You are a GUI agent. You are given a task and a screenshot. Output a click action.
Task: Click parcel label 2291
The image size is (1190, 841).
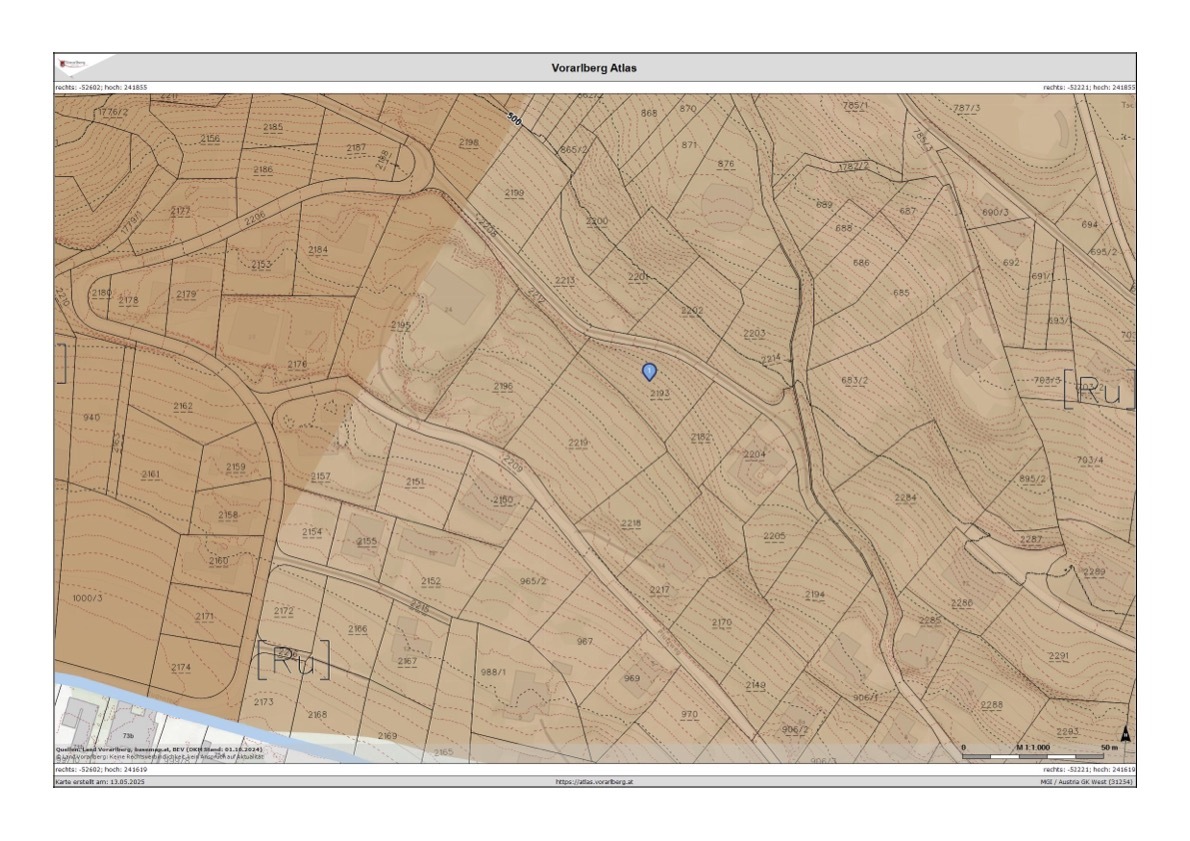(x=1059, y=656)
